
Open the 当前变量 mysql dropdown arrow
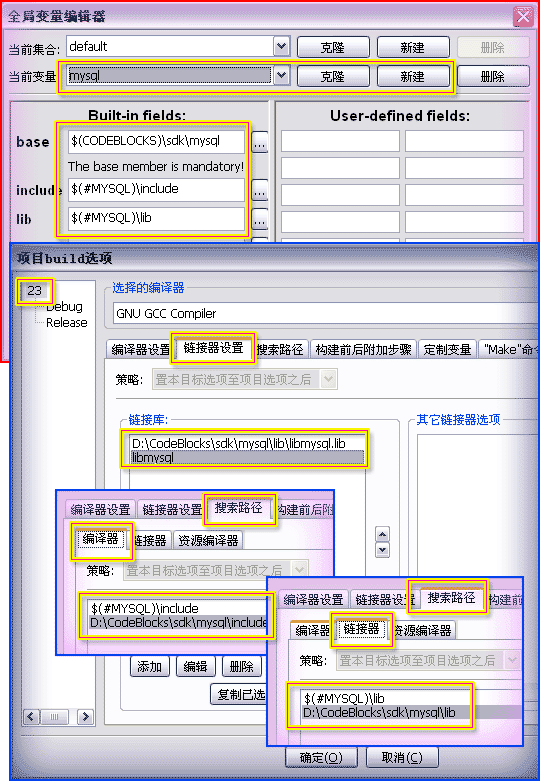pyautogui.click(x=282, y=76)
